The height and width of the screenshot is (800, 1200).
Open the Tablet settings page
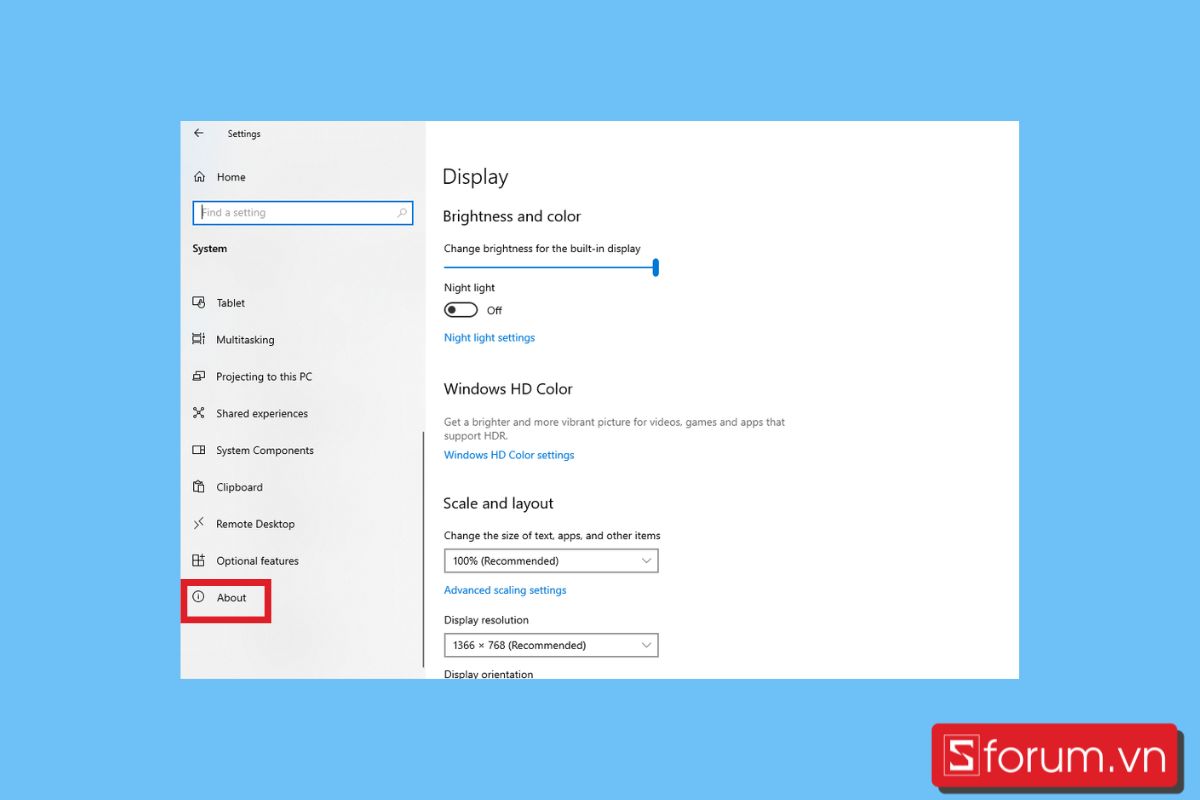coord(231,302)
